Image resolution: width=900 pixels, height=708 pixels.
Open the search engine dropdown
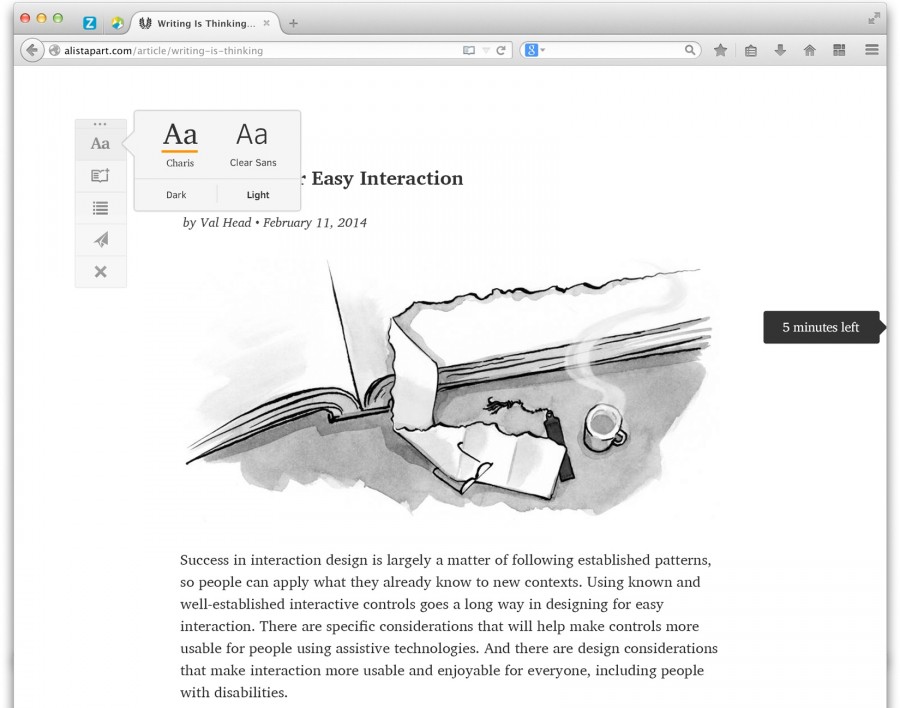coord(537,50)
